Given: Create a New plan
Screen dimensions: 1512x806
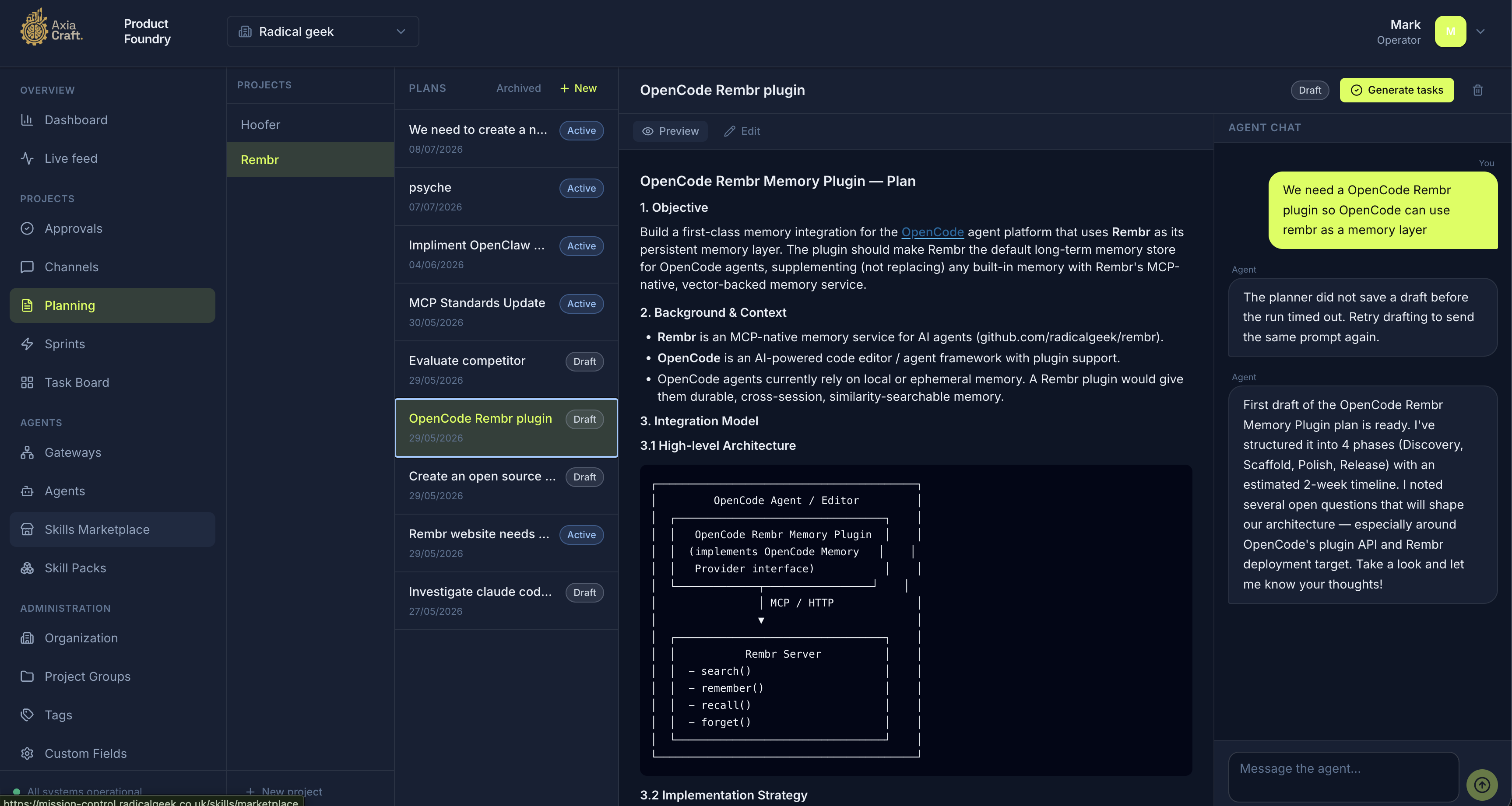Looking at the screenshot, I should [578, 88].
